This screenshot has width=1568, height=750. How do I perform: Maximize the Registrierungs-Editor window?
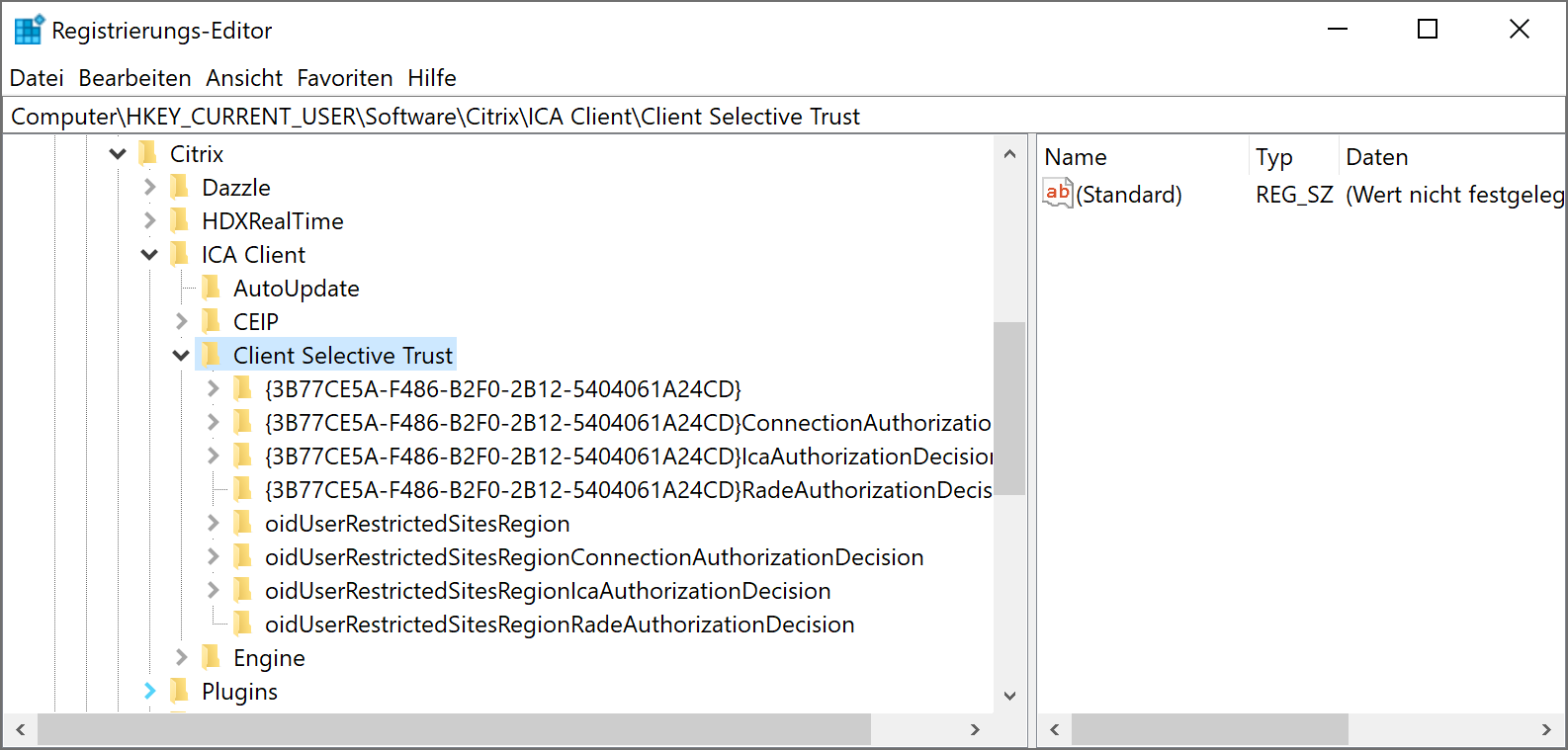point(1428,30)
